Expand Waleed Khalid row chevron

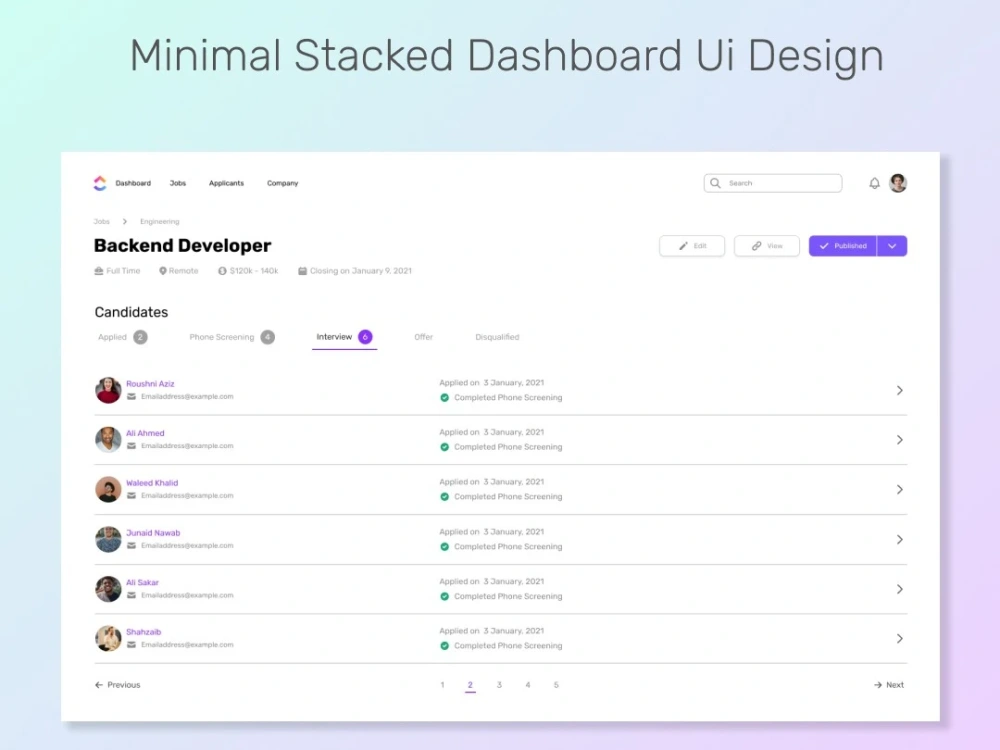900,490
